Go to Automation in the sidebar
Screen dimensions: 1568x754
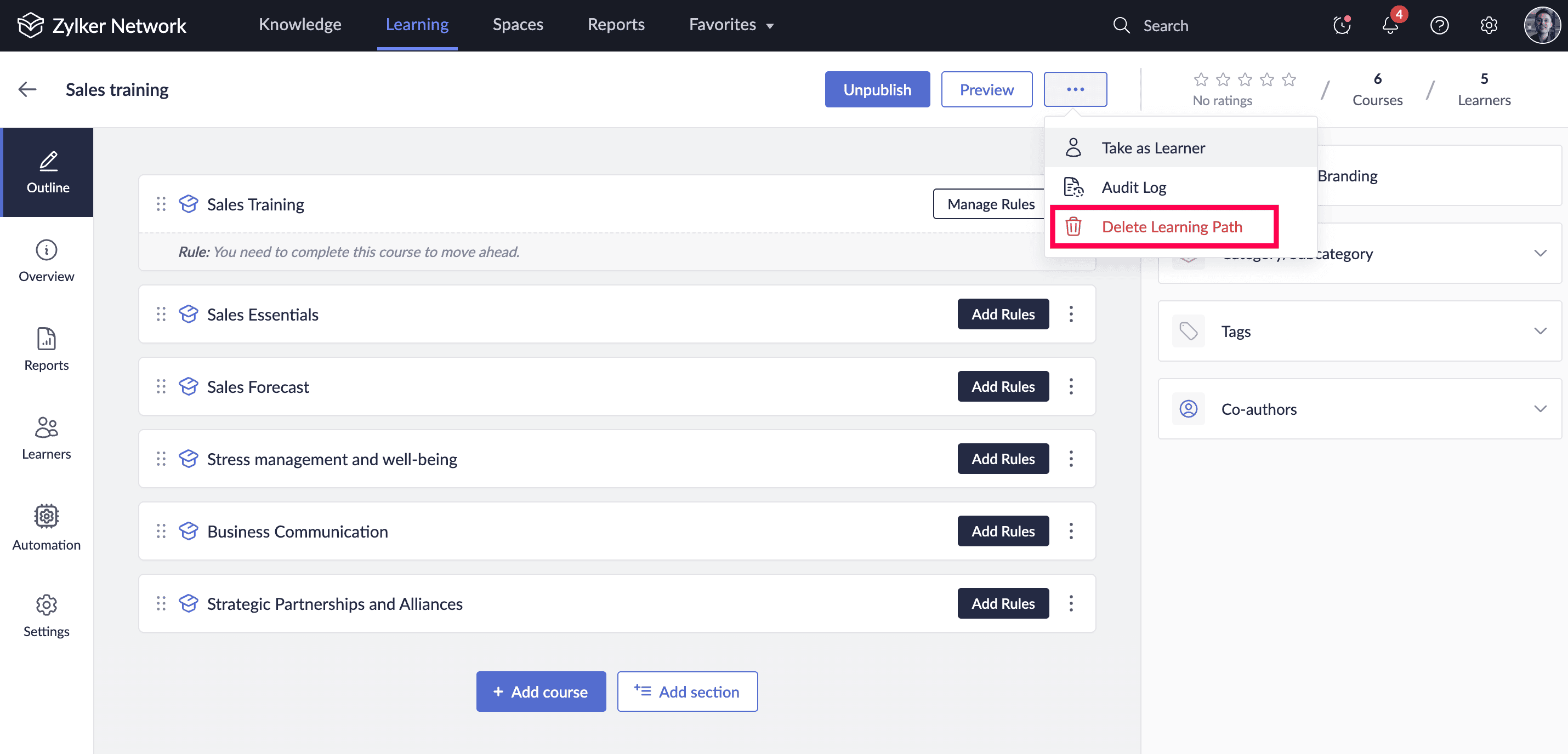[x=46, y=527]
